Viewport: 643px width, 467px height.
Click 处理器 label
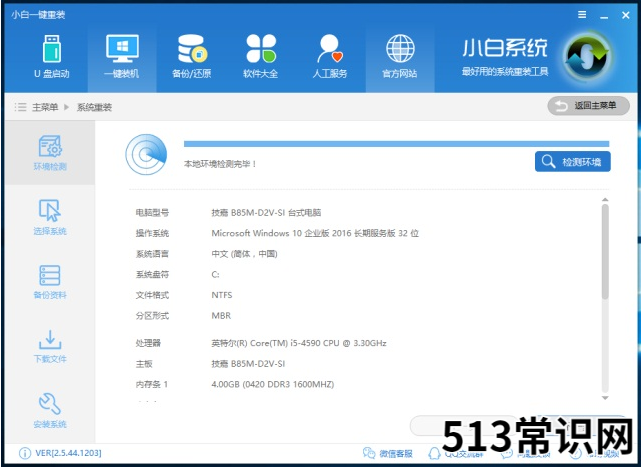point(148,343)
